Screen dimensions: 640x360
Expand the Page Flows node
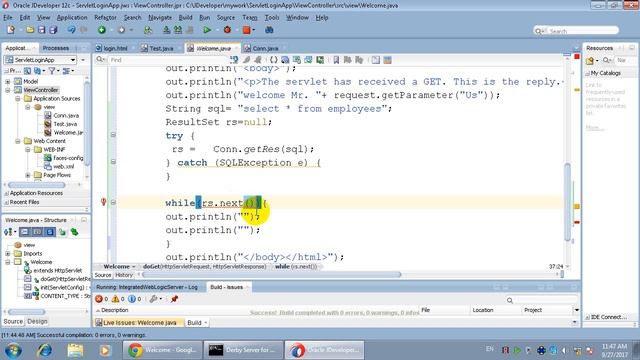(28, 175)
